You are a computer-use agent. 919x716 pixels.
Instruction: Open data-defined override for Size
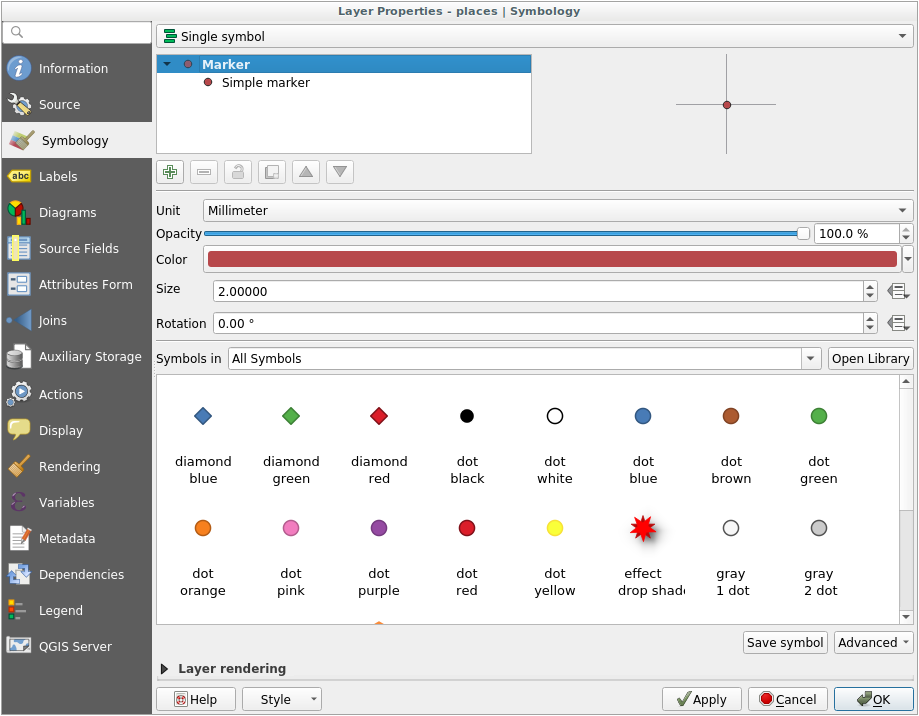point(897,291)
